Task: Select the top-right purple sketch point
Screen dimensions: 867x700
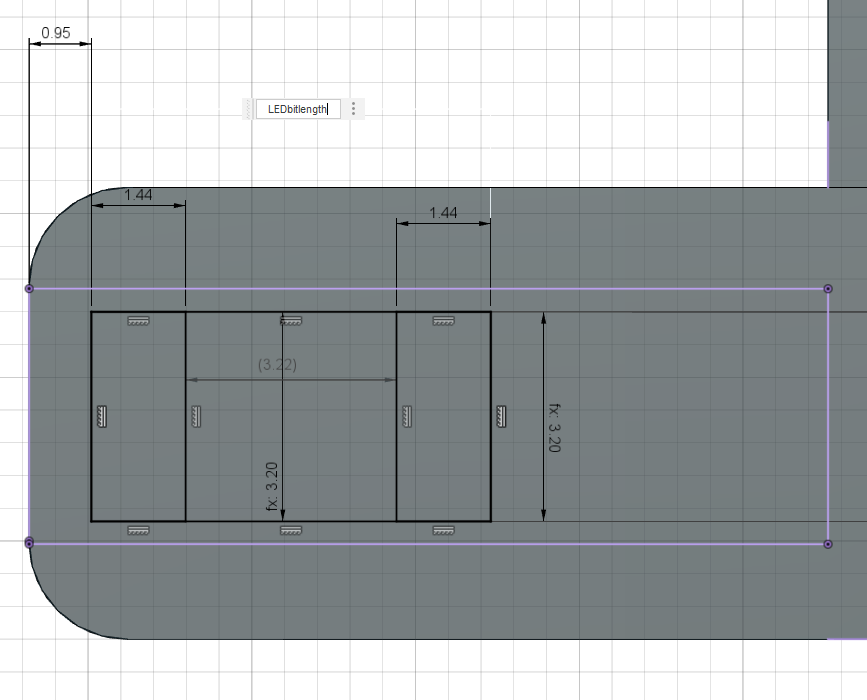Action: click(828, 289)
